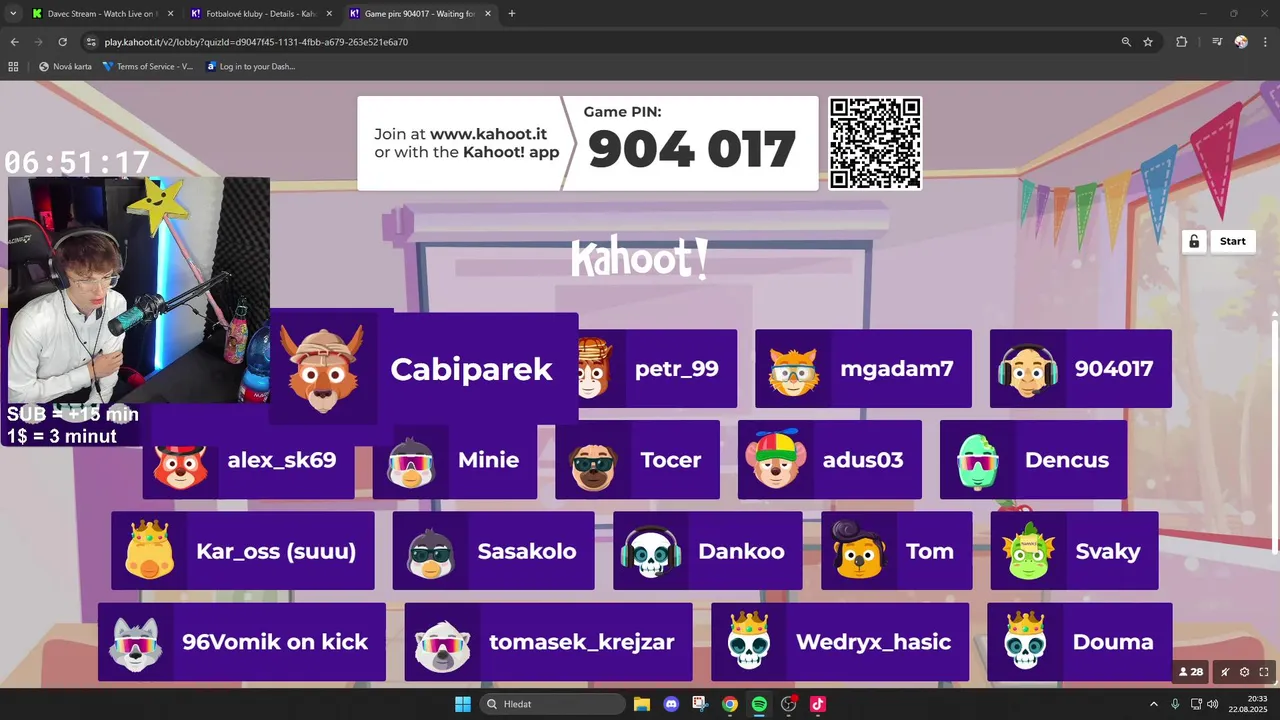Click 96Vomik on kick wolf avatar

coord(136,643)
